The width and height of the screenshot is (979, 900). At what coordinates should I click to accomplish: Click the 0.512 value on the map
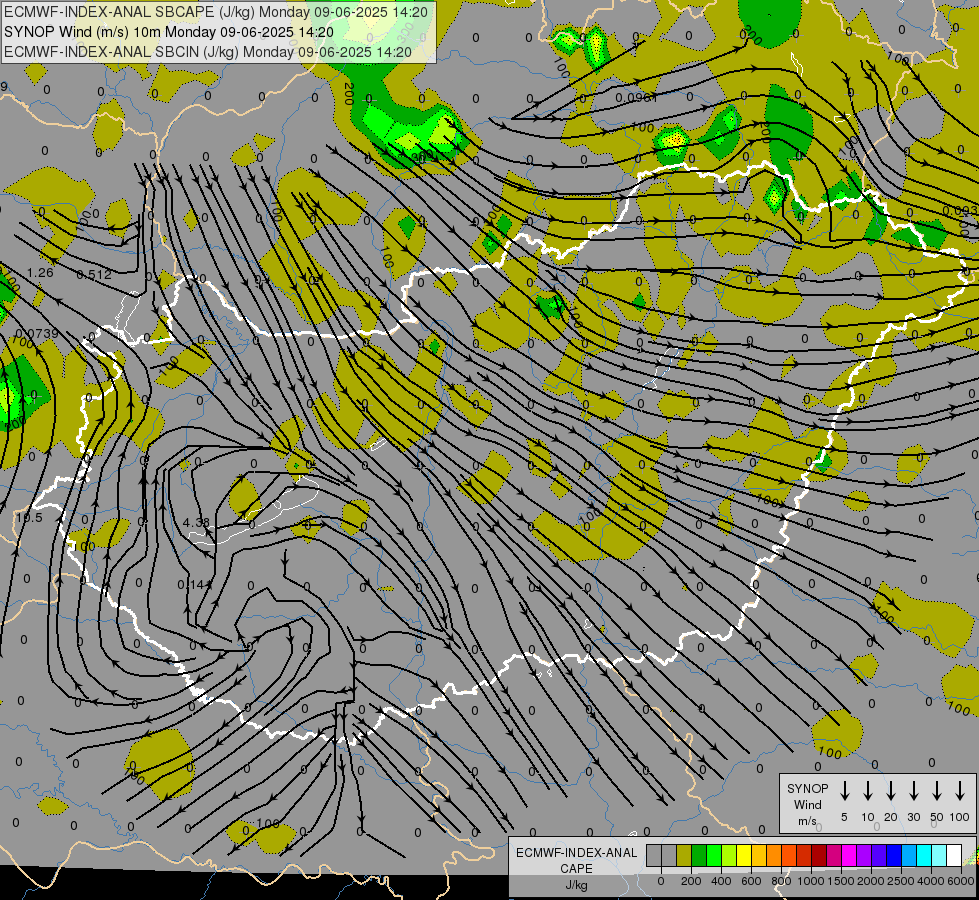94,274
